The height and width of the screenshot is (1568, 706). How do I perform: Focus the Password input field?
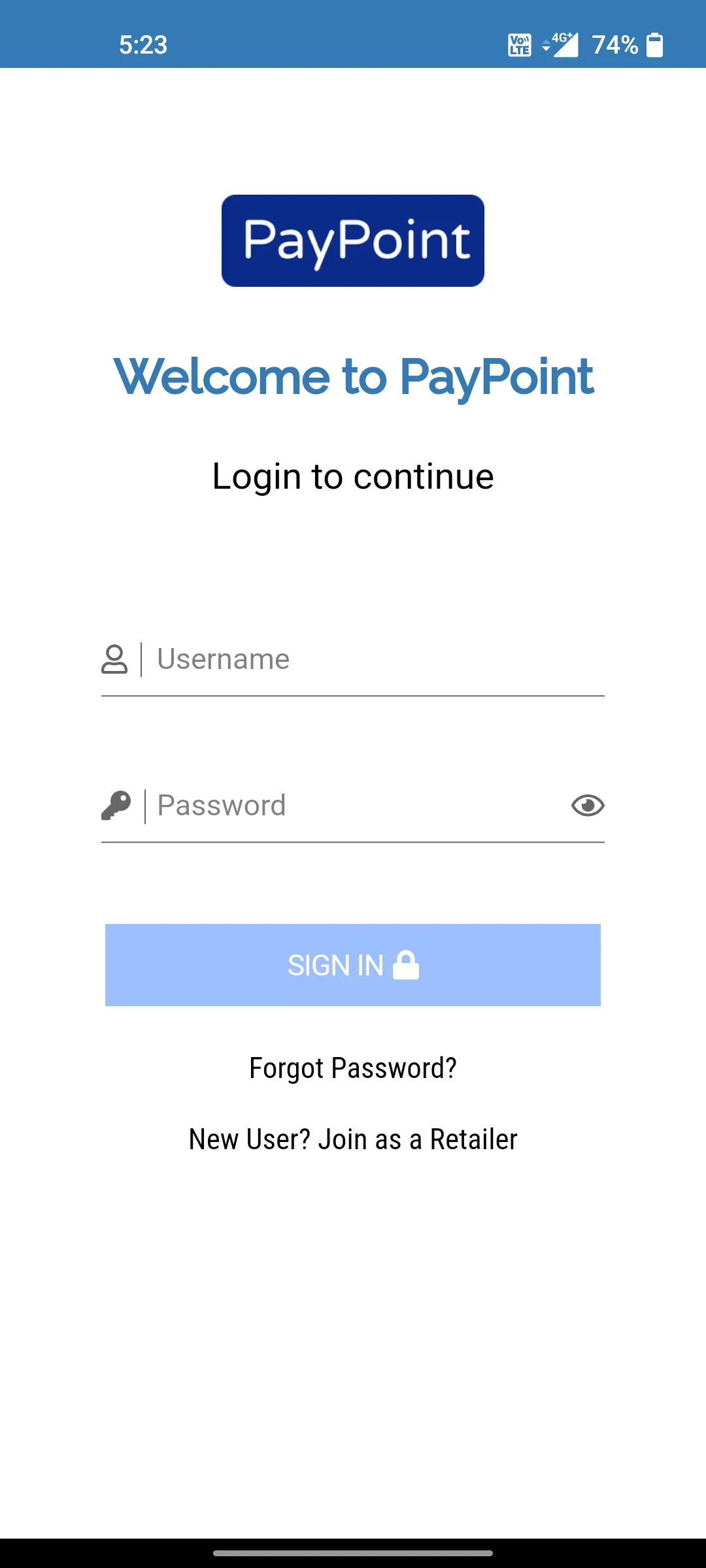[x=360, y=806]
